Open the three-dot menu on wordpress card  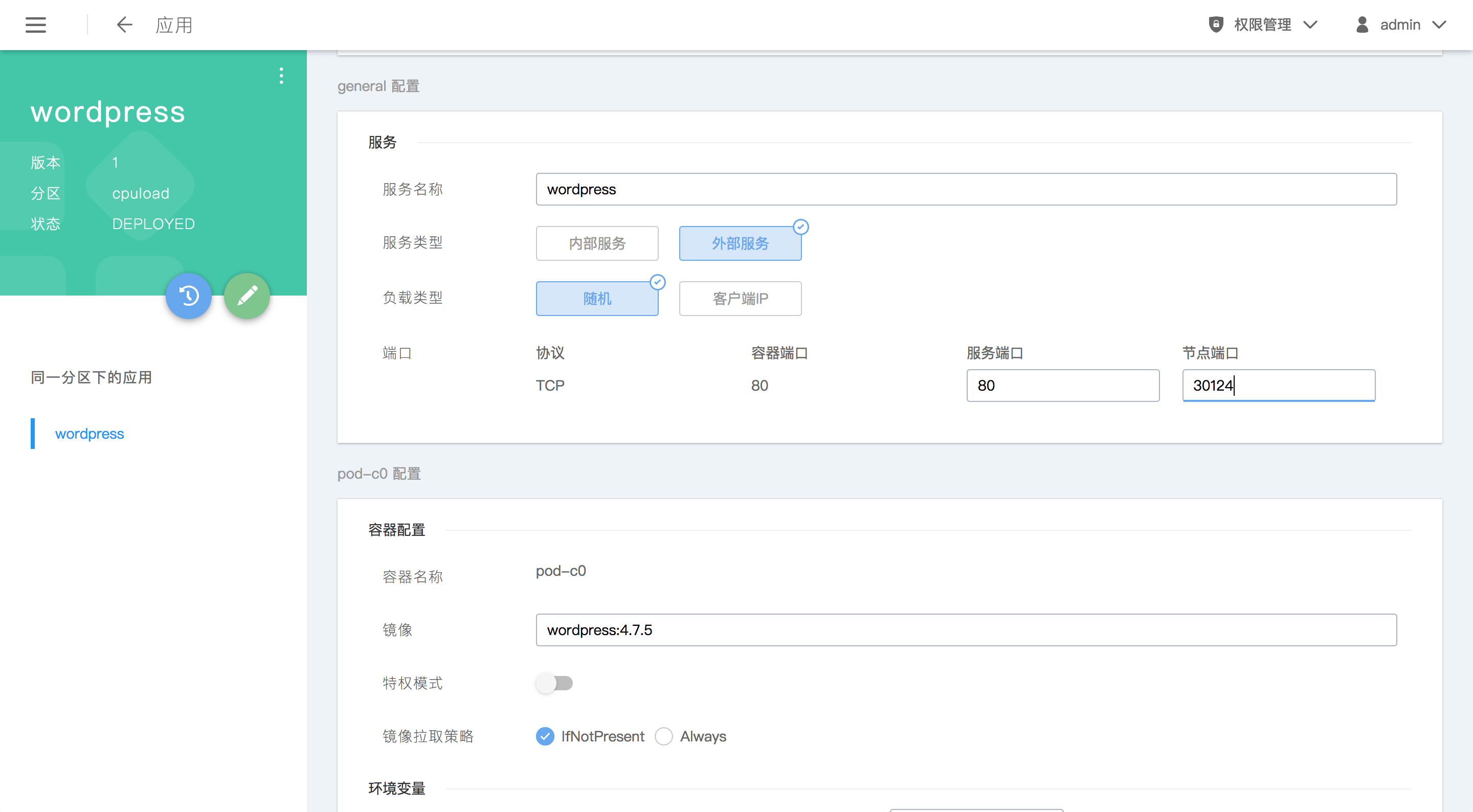point(281,76)
